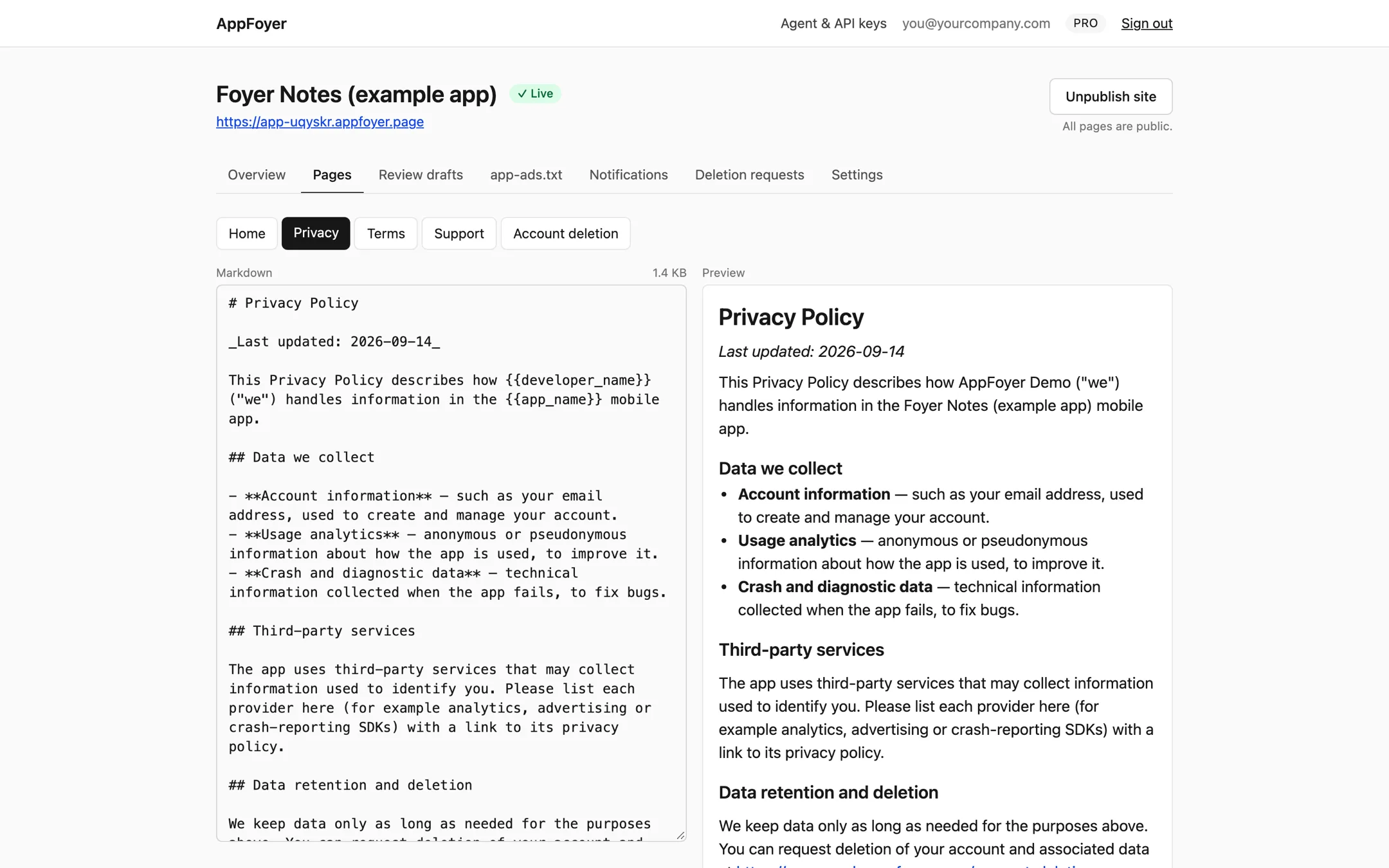The image size is (1389, 868).
Task: View the Deletion requests tab
Action: coord(749,175)
